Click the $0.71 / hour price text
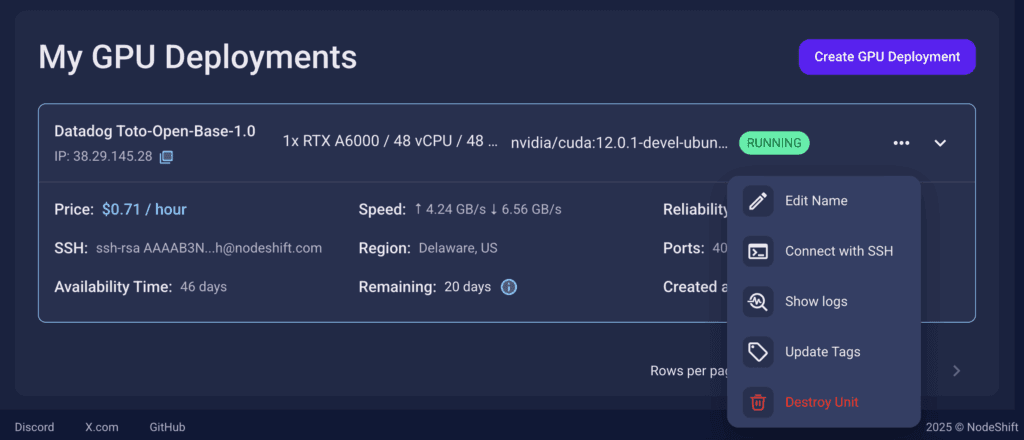Image resolution: width=1024 pixels, height=440 pixels. (x=144, y=210)
